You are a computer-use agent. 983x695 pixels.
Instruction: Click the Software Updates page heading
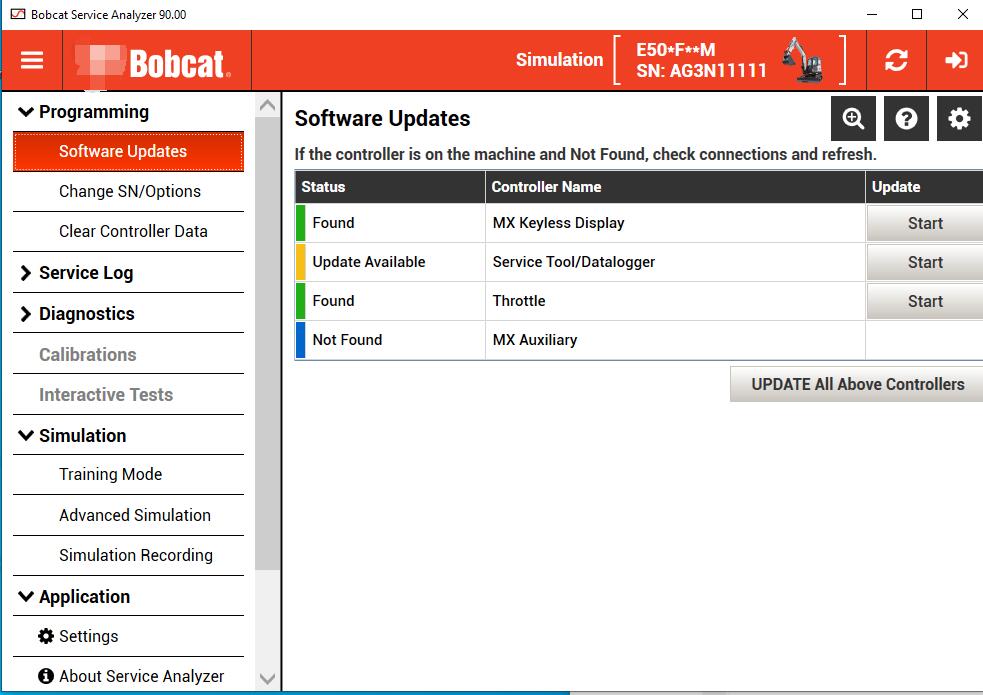(x=382, y=118)
